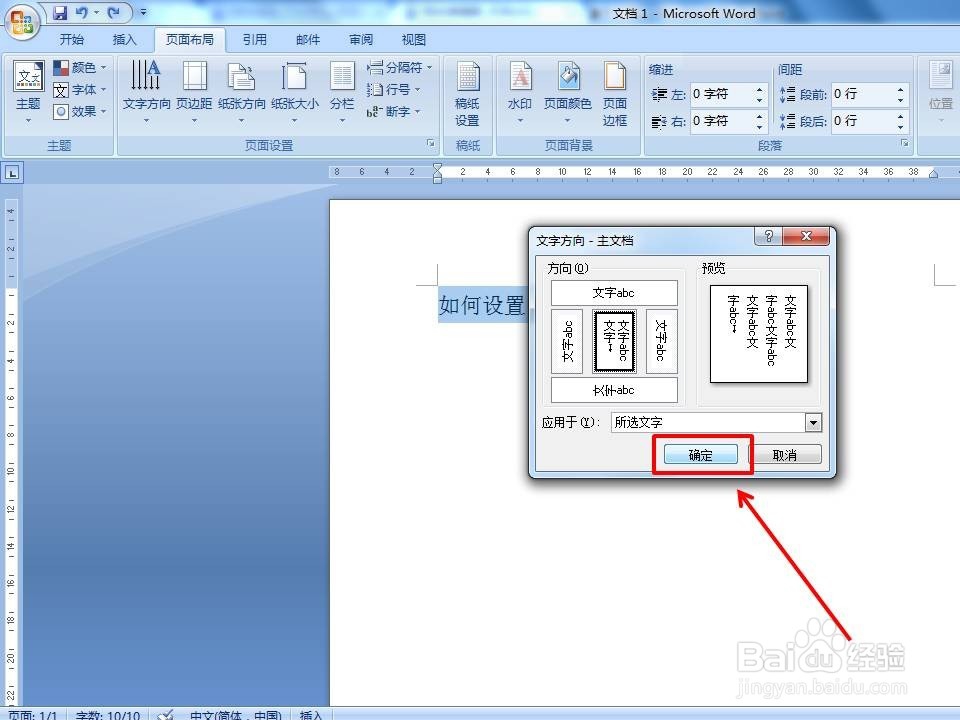Switch to the References (引用) tab
The height and width of the screenshot is (720, 960).
point(255,40)
